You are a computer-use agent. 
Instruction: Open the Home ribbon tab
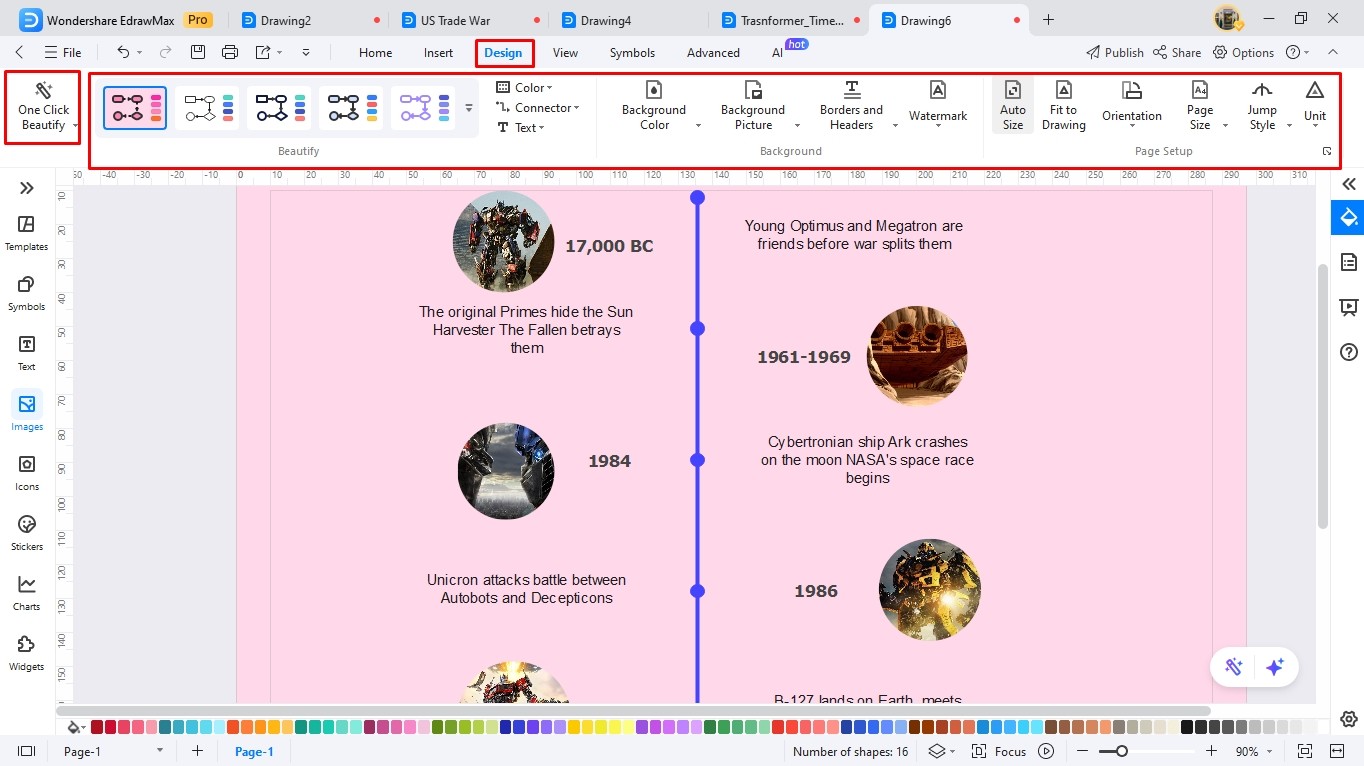tap(375, 52)
